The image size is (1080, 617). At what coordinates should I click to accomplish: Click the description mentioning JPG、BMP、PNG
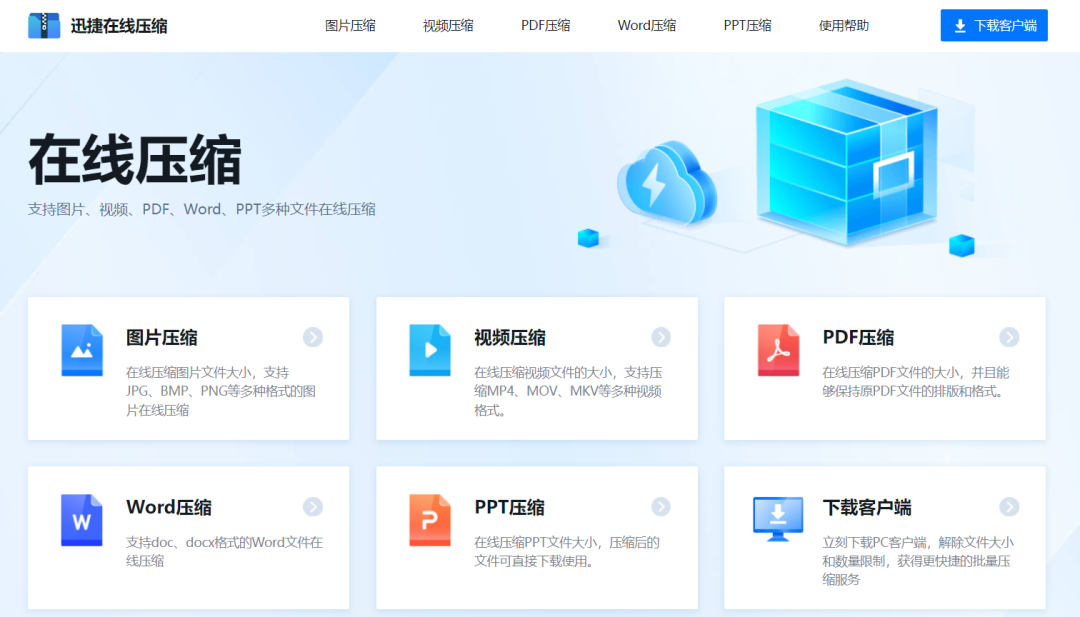pos(221,391)
